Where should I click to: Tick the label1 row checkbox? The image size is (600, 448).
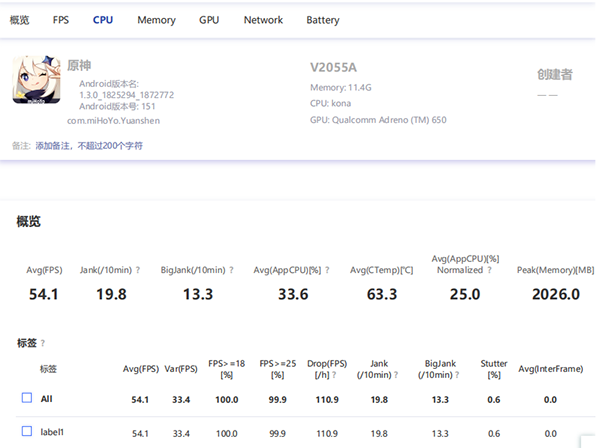pos(27,431)
